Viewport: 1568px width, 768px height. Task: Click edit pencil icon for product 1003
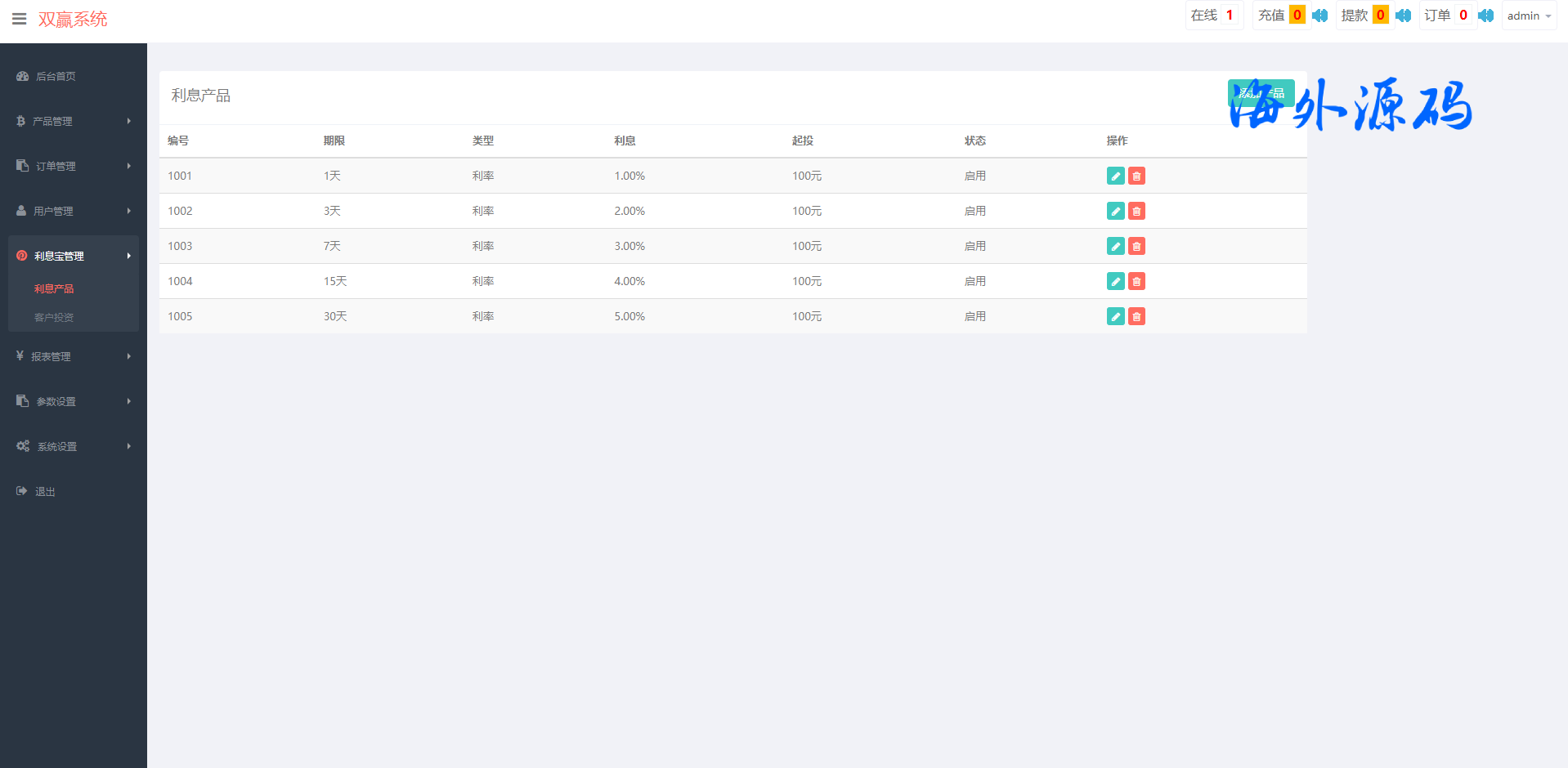point(1115,246)
